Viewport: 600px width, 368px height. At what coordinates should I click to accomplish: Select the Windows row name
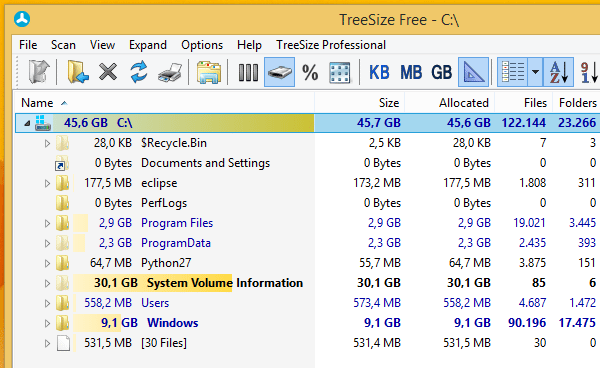(173, 323)
